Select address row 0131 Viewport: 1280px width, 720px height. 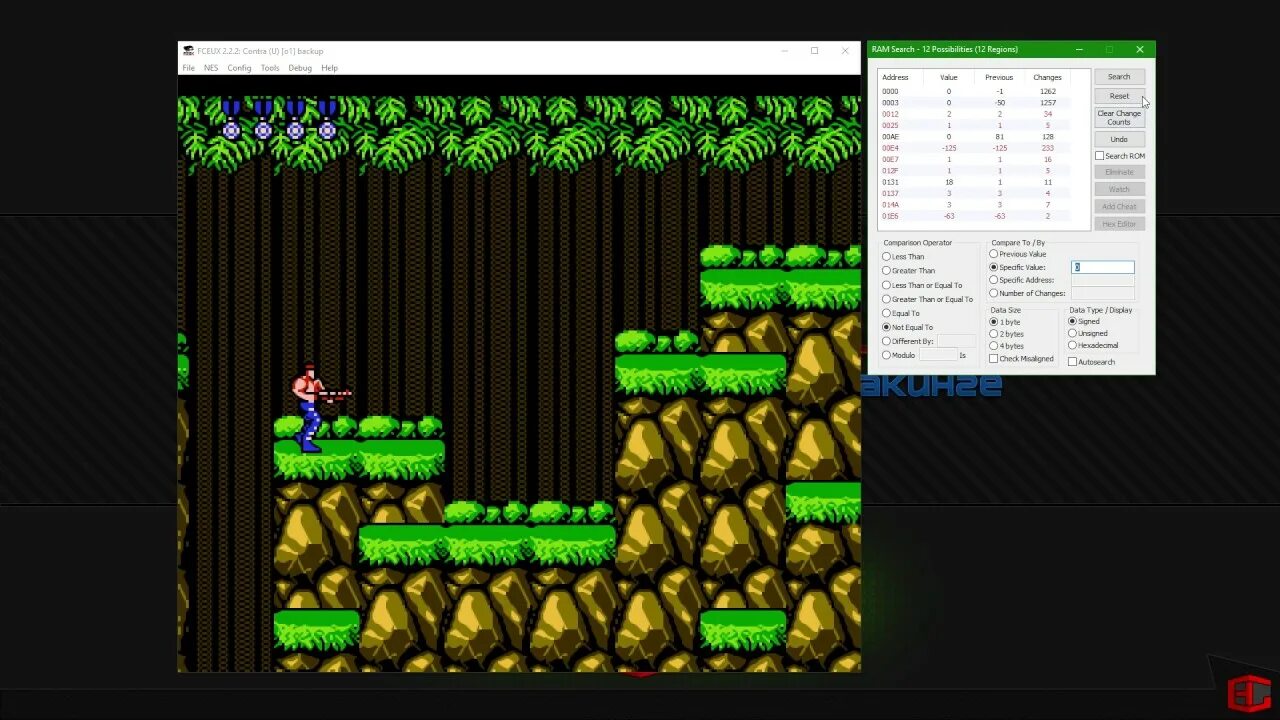pos(975,182)
